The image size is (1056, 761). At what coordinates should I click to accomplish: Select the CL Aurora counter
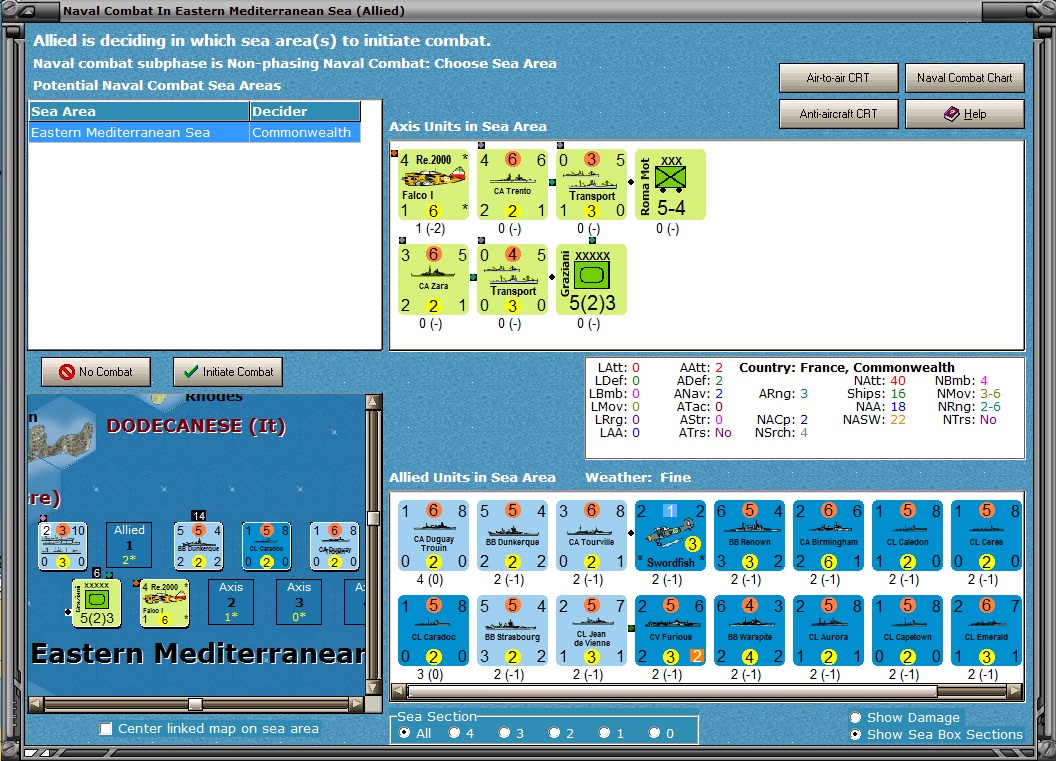click(828, 630)
